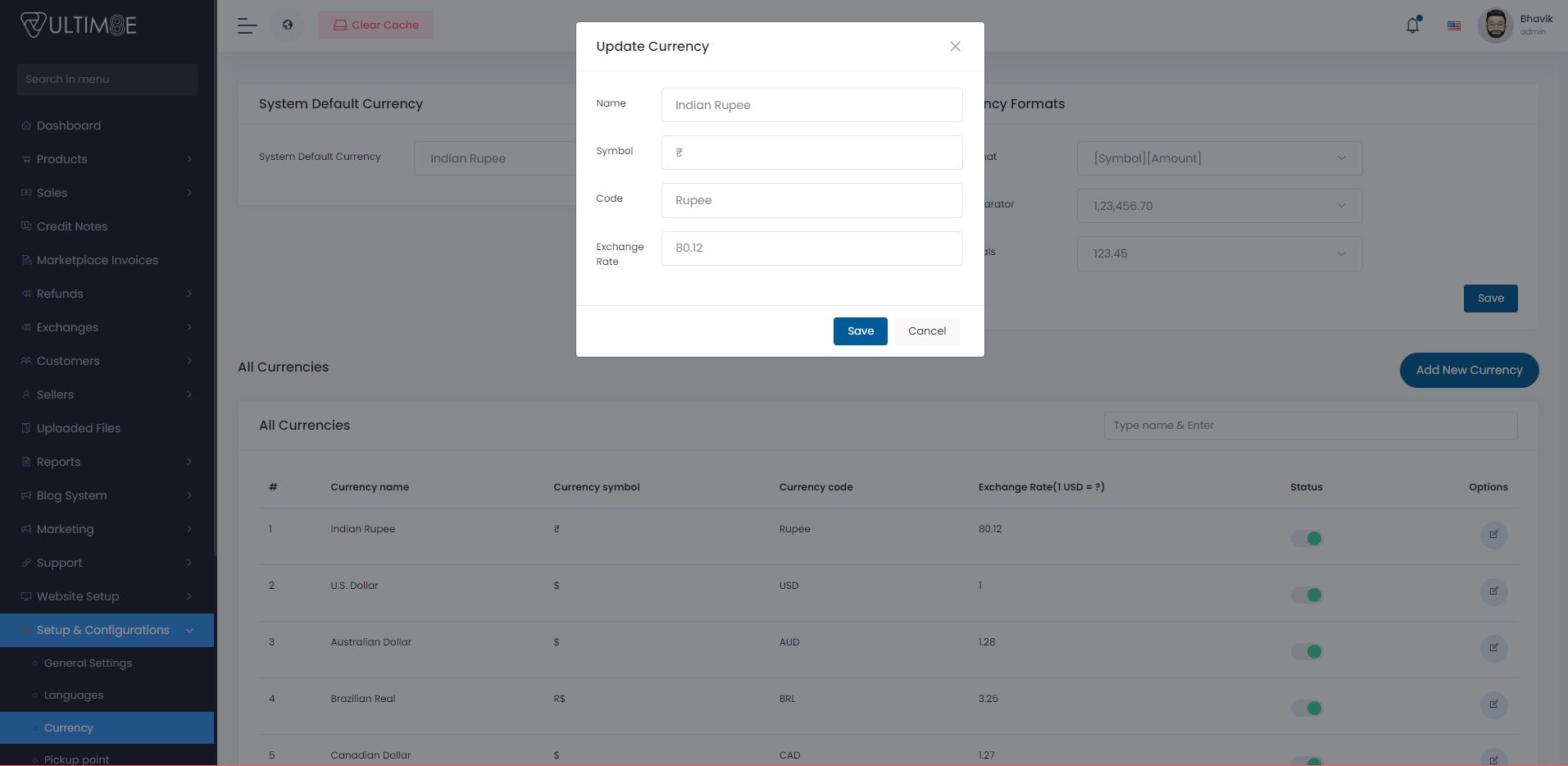This screenshot has width=1568, height=766.
Task: Open the [Symbol][Amount] format dropdown
Action: click(1219, 158)
